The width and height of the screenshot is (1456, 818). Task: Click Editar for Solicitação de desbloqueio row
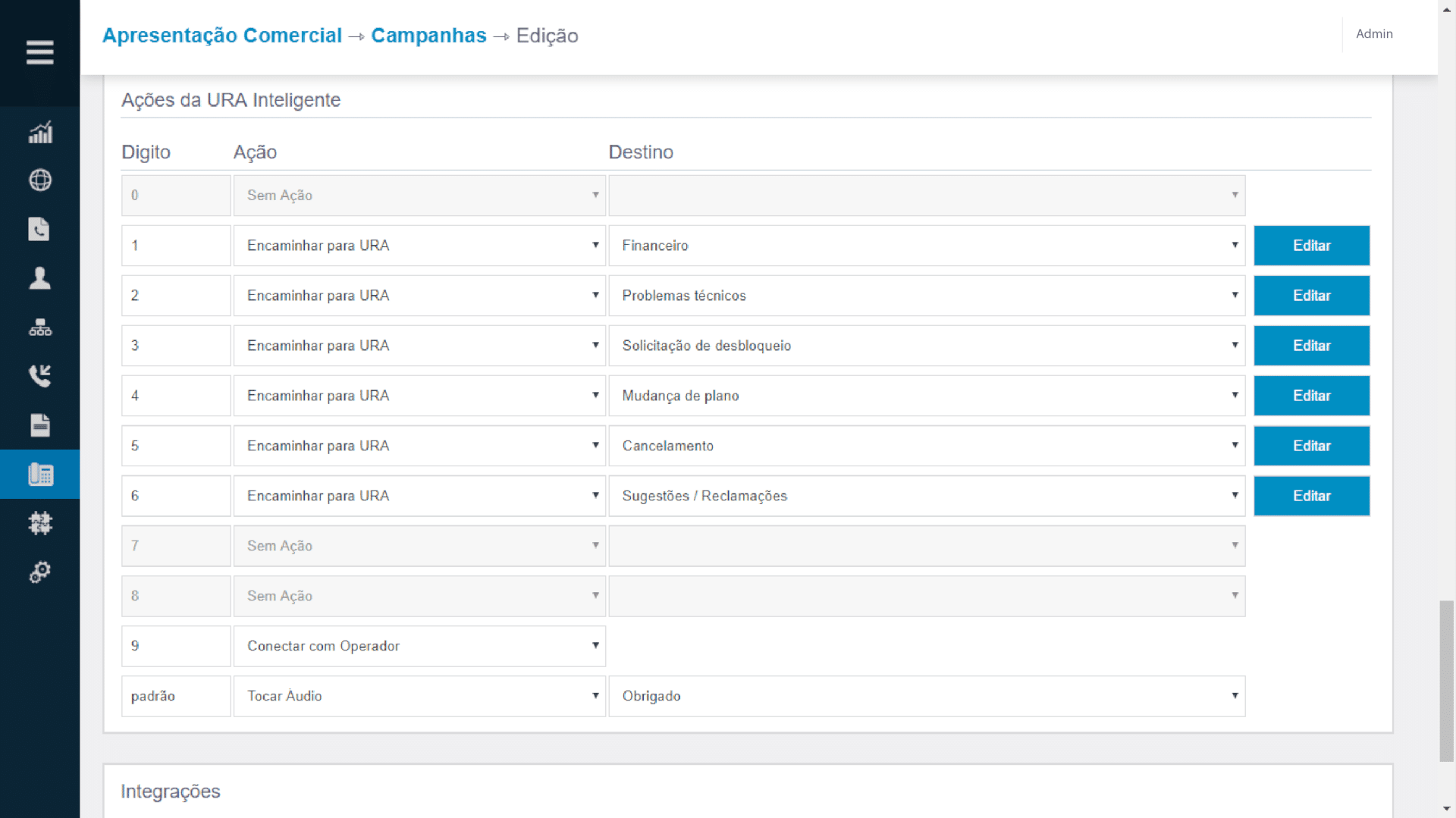tap(1311, 346)
